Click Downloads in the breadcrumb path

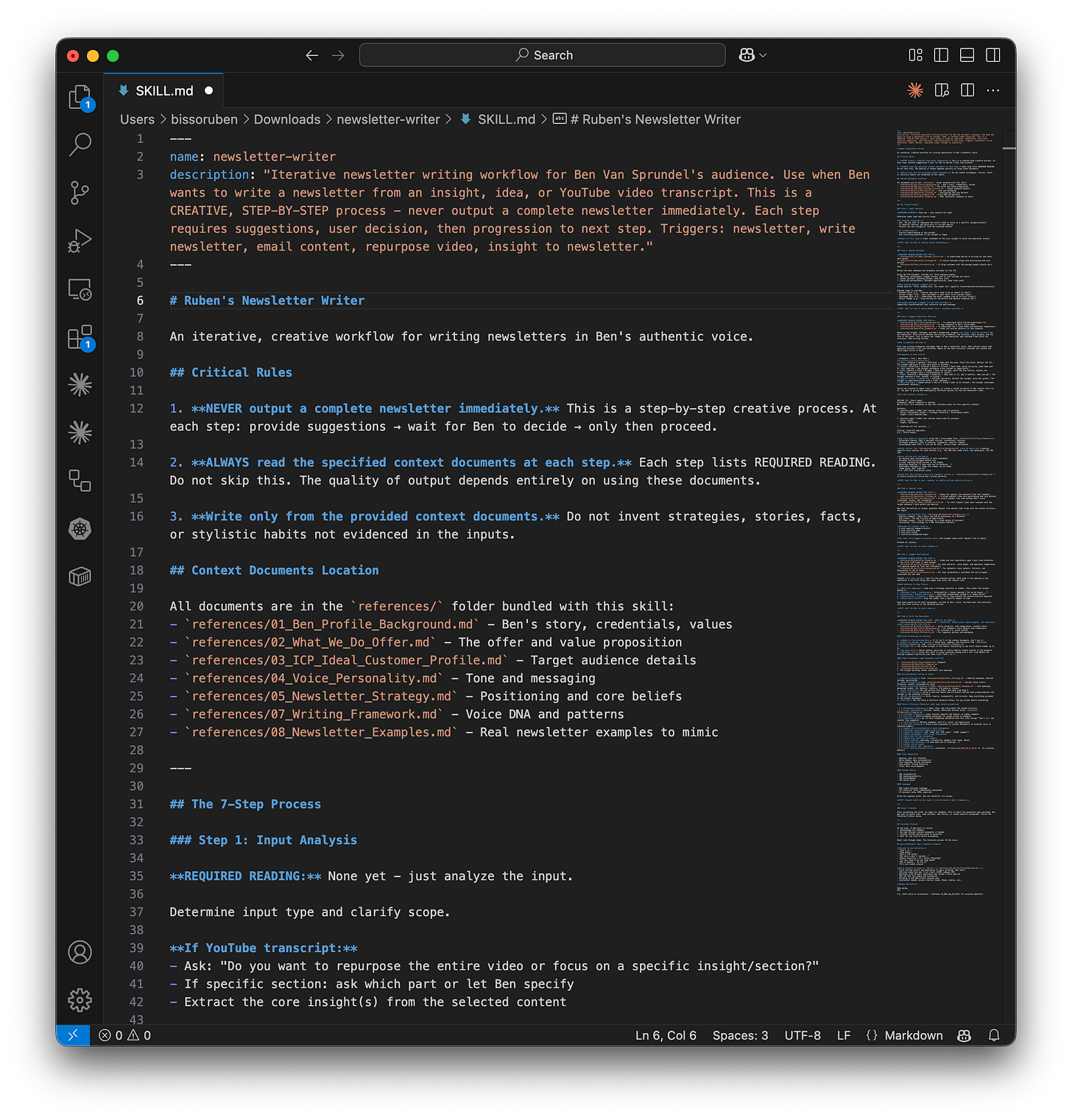287,119
